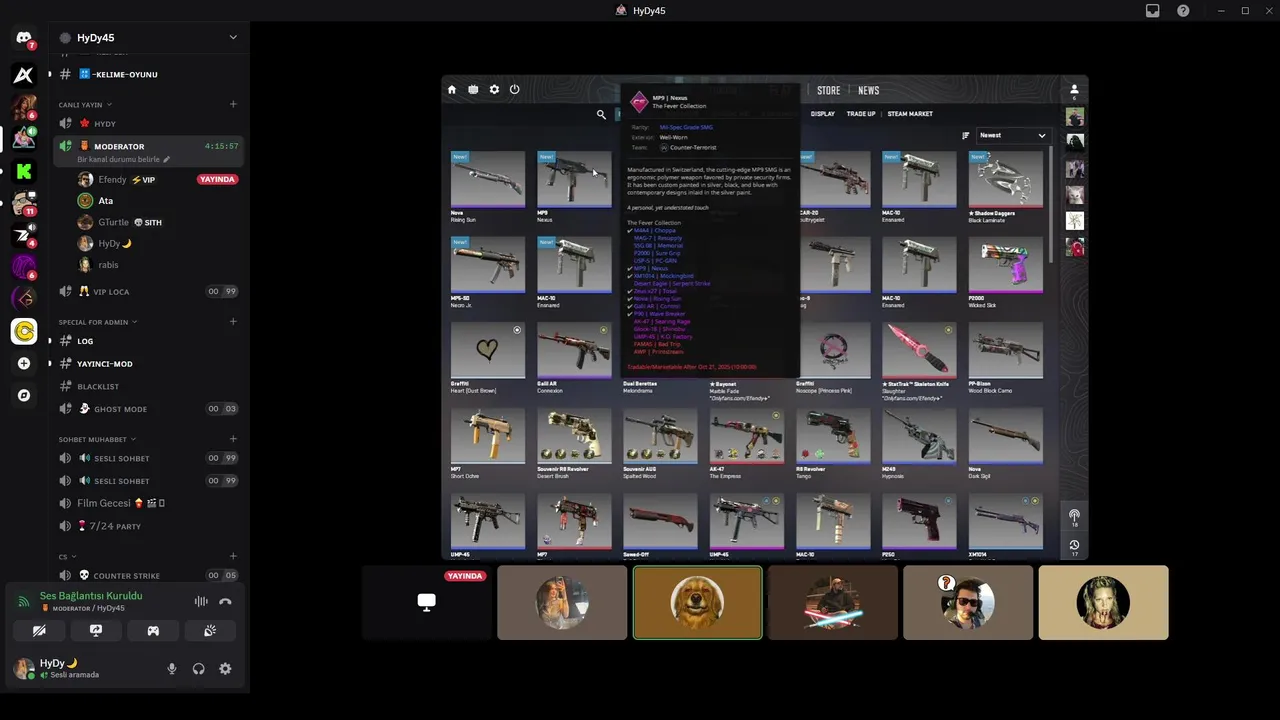Open the -KELIME-OYUNU text channel
The height and width of the screenshot is (720, 1280).
pyautogui.click(x=150, y=74)
